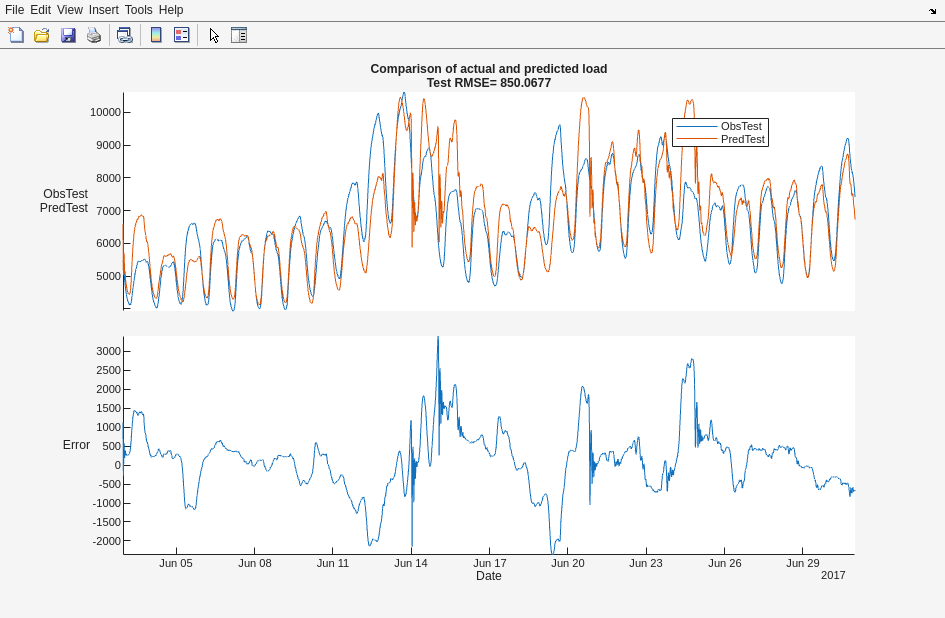945x618 pixels.
Task: Expand the View menu
Action: tap(70, 10)
